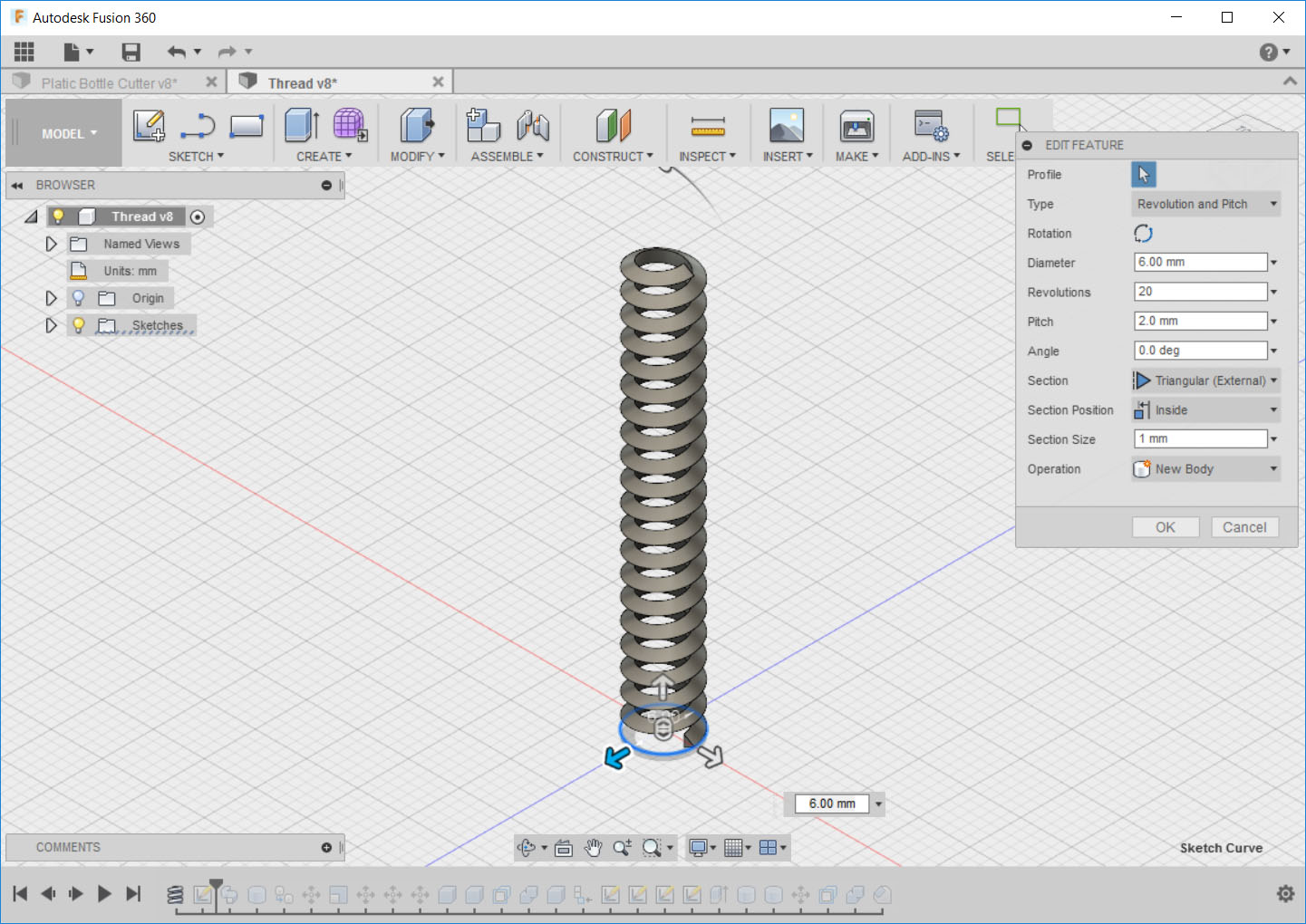Click the Undo arrow
Image resolution: width=1306 pixels, height=924 pixels.
click(x=176, y=53)
